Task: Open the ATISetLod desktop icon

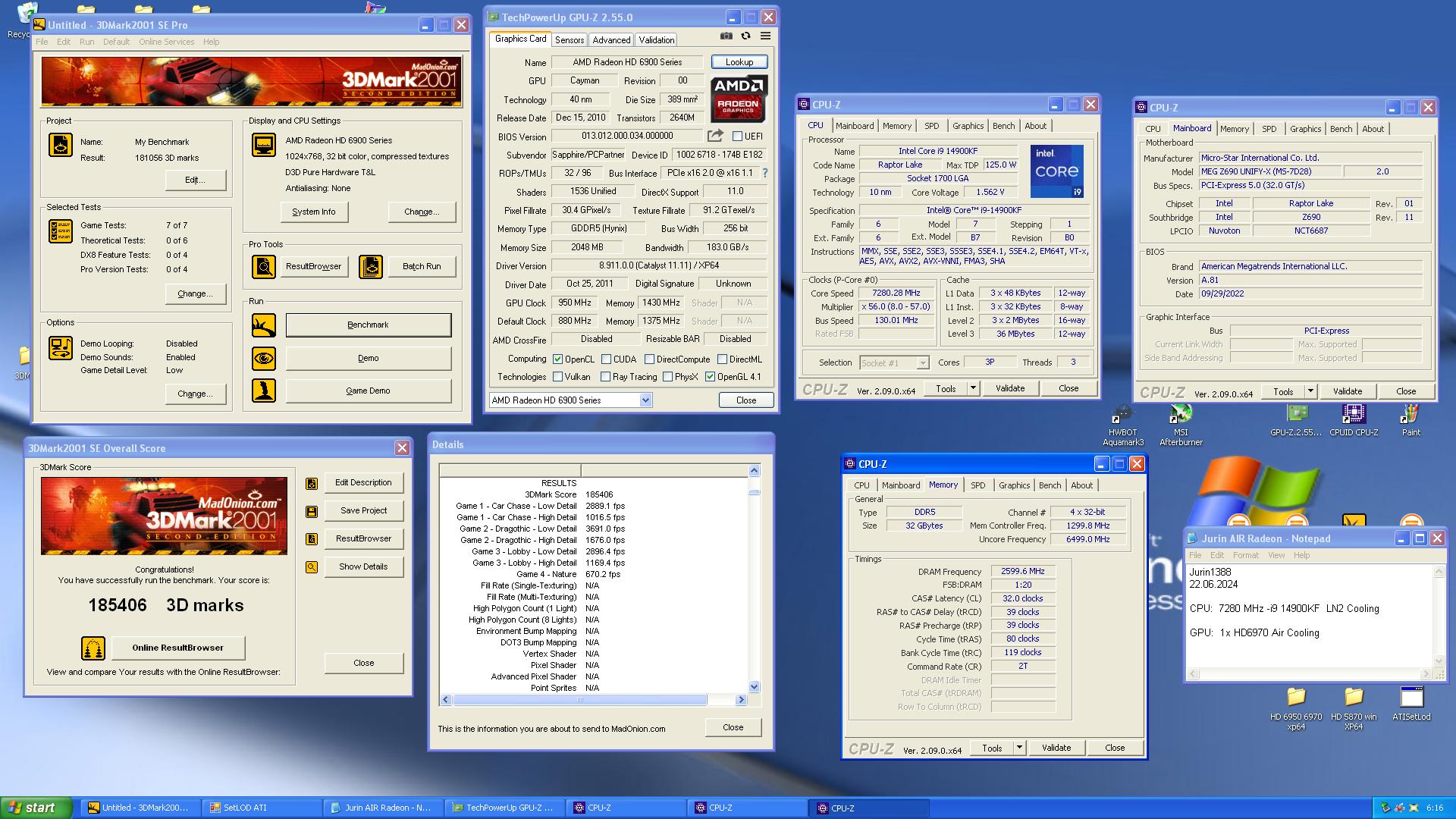Action: point(1411,704)
